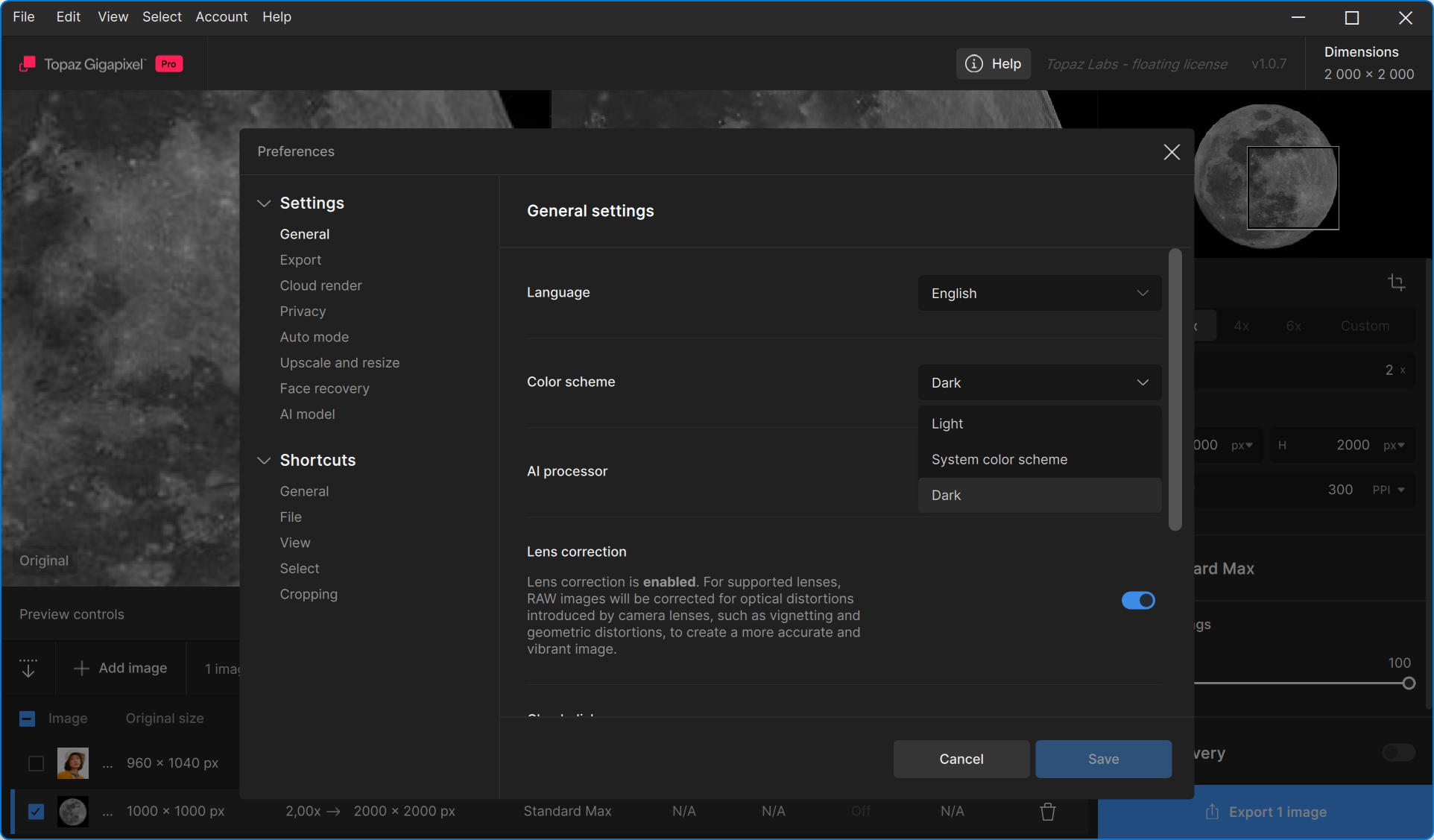Open the Language dropdown
This screenshot has width=1434, height=840.
[x=1039, y=293]
